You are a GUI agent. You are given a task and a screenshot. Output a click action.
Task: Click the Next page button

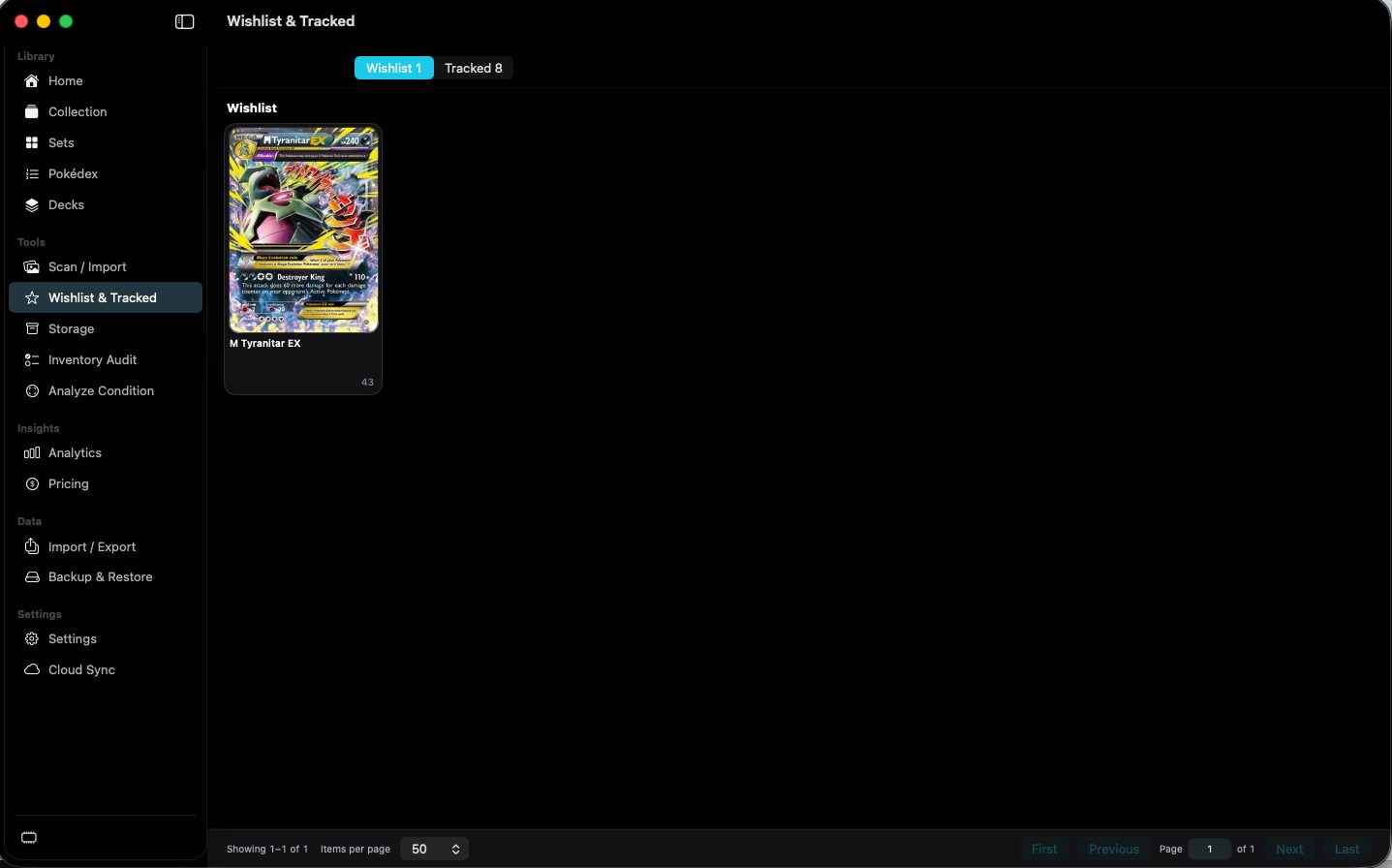[1289, 849]
